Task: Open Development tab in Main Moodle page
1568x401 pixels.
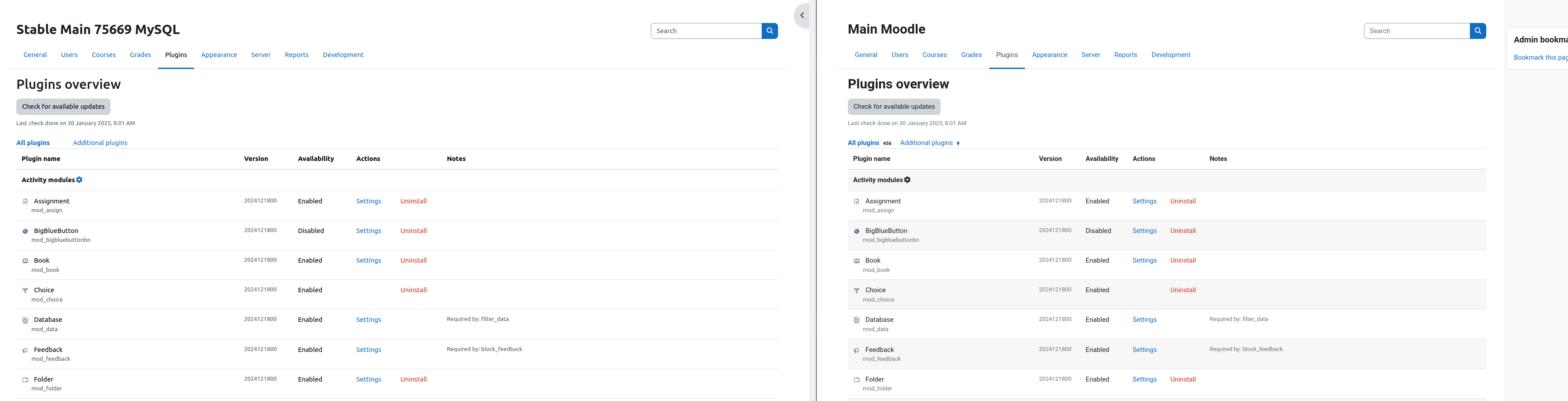Action: point(1170,55)
